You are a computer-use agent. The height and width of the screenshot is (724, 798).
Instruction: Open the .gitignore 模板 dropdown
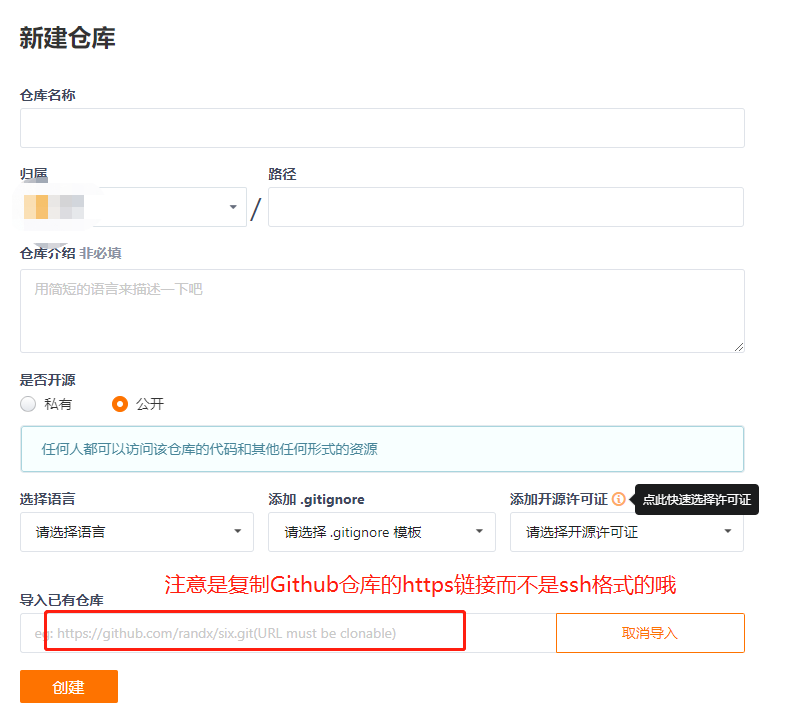click(x=382, y=532)
